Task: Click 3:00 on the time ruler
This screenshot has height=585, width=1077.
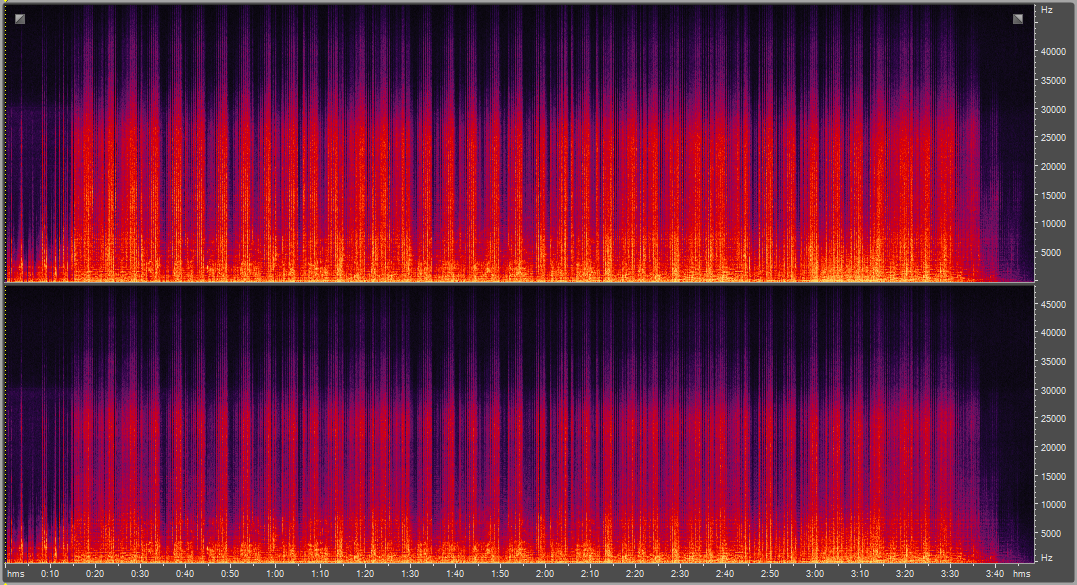Action: [815, 574]
